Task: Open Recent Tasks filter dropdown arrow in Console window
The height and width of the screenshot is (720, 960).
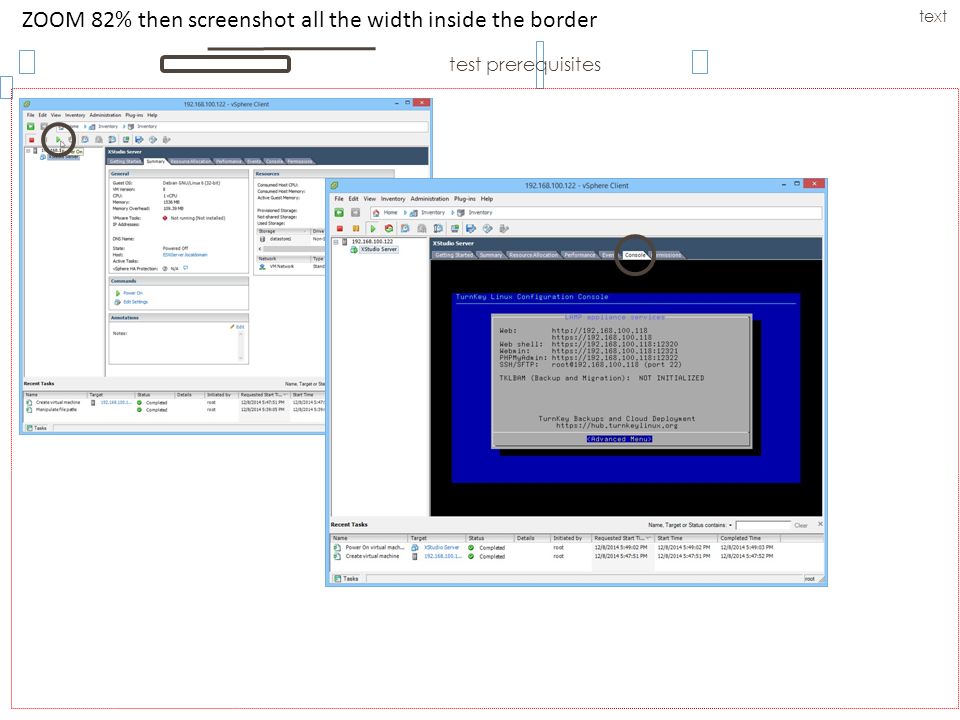Action: click(x=730, y=525)
